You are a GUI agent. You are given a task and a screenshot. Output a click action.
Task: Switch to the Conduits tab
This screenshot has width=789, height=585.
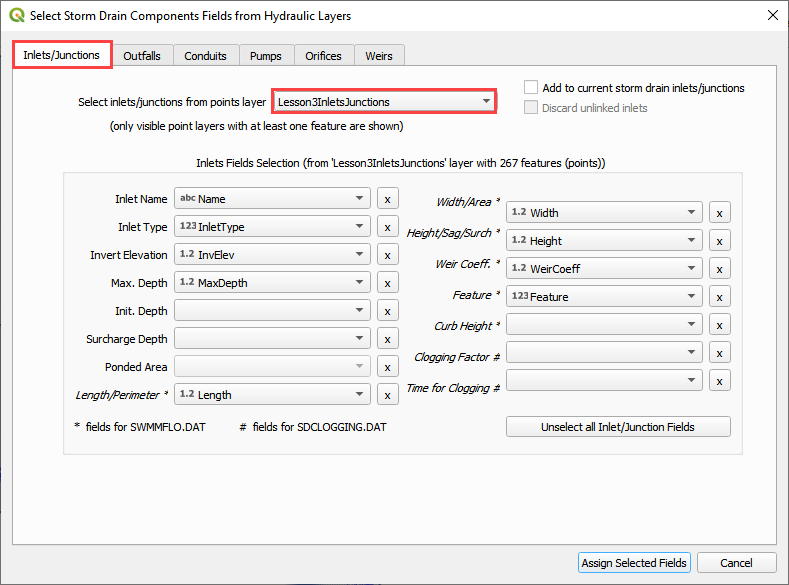(x=206, y=56)
